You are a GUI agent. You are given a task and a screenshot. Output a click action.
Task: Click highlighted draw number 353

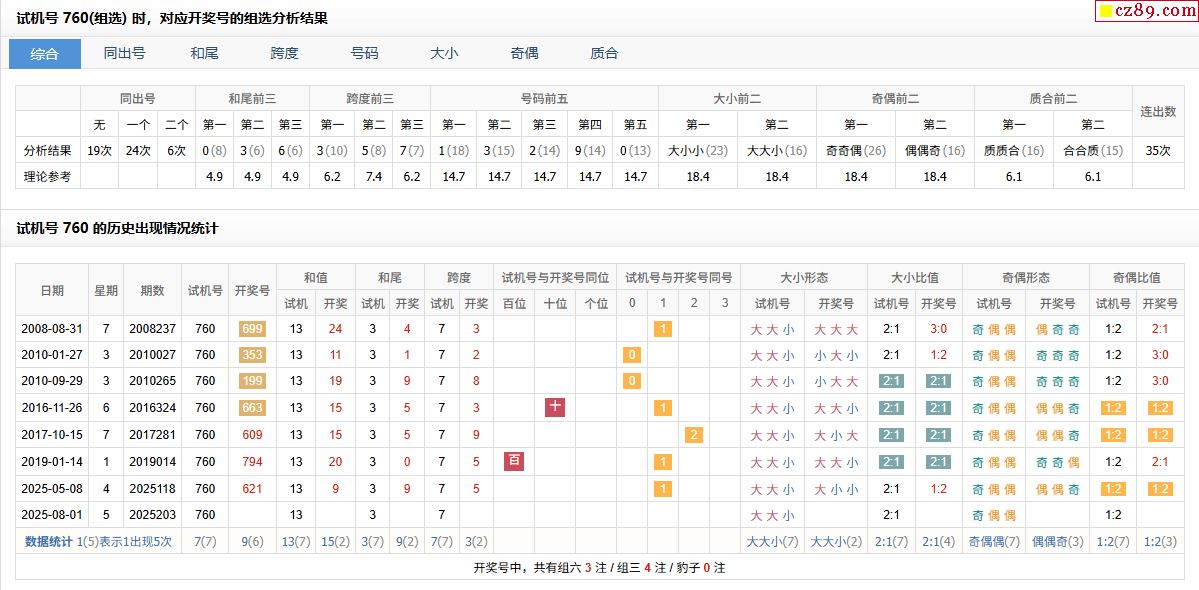[252, 355]
